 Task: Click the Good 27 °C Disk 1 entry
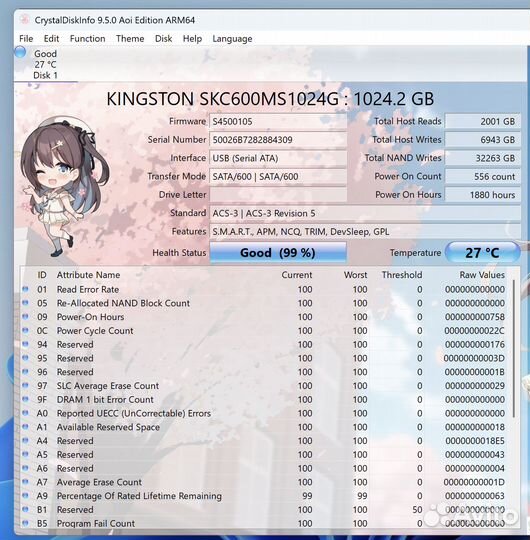tap(45, 64)
